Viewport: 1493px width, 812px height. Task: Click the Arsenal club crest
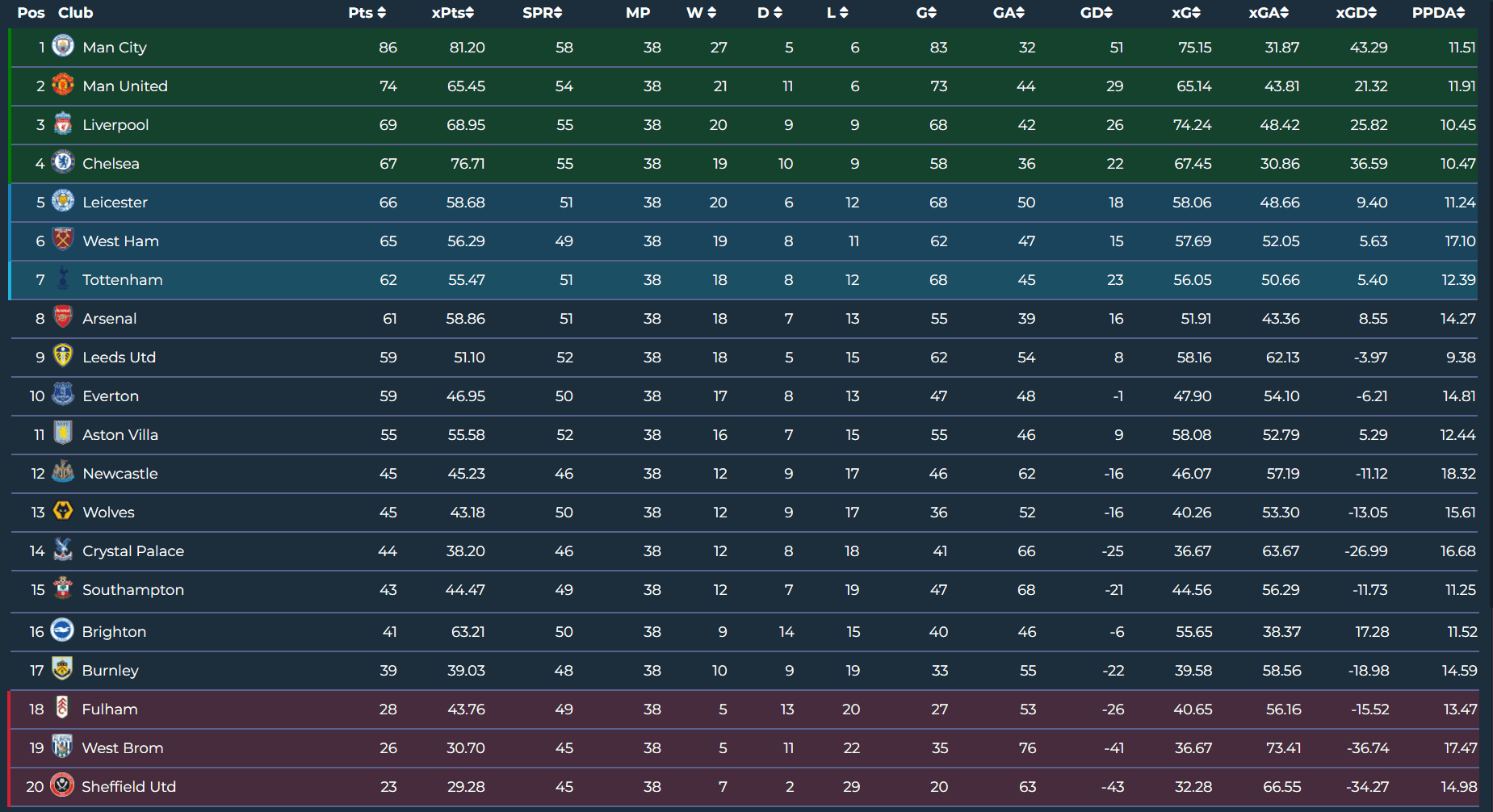point(63,317)
